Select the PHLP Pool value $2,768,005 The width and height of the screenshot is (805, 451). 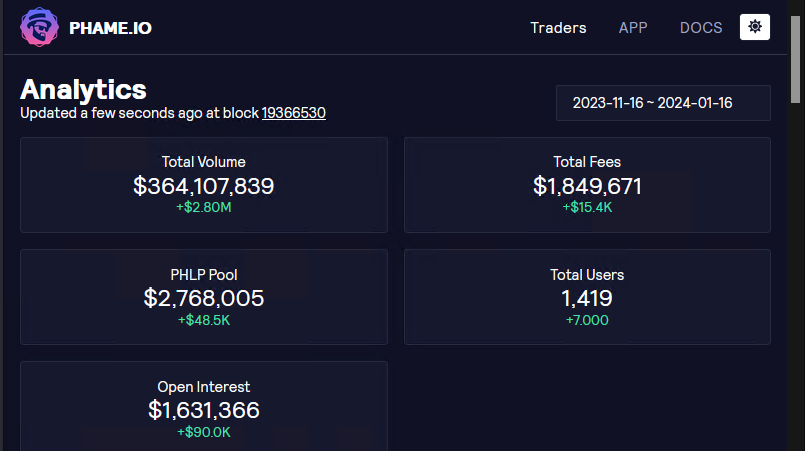[x=204, y=298]
